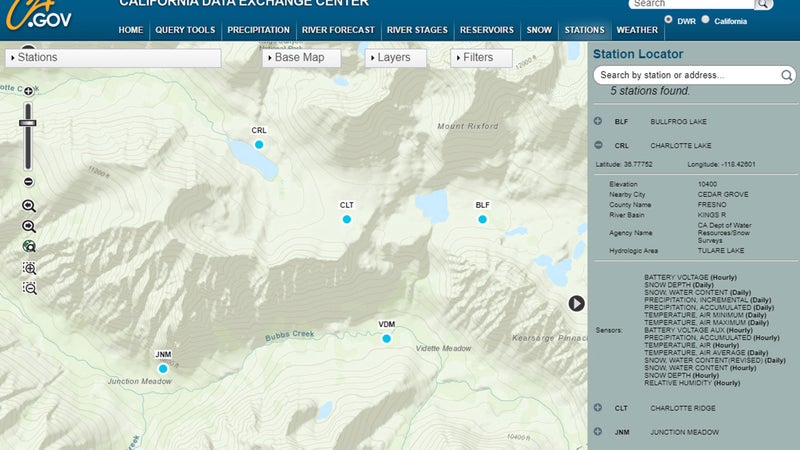Select the California radio button
This screenshot has height=450, width=800.
[x=705, y=19]
